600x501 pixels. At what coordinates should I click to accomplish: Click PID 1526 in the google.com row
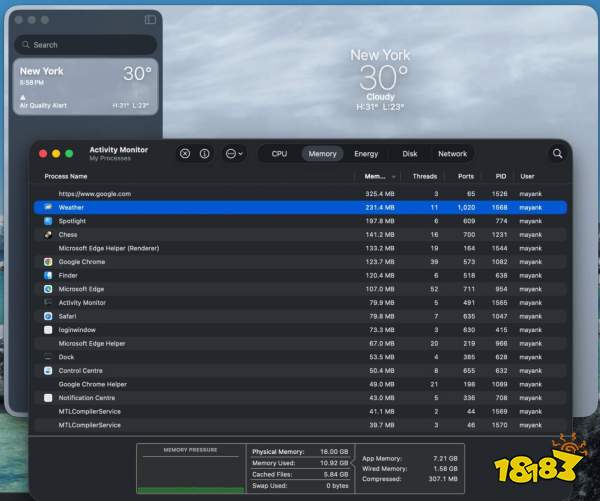(499, 194)
